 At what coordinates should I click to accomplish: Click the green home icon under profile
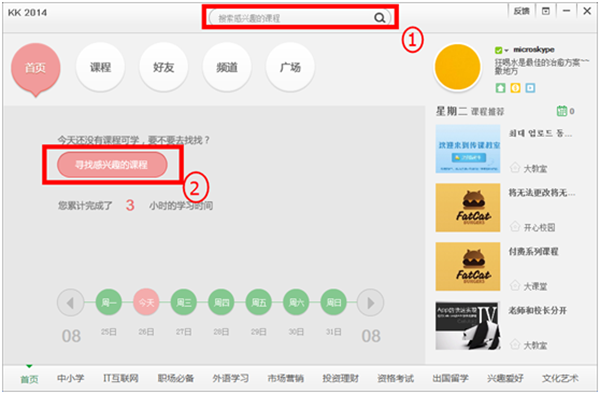pos(501,88)
